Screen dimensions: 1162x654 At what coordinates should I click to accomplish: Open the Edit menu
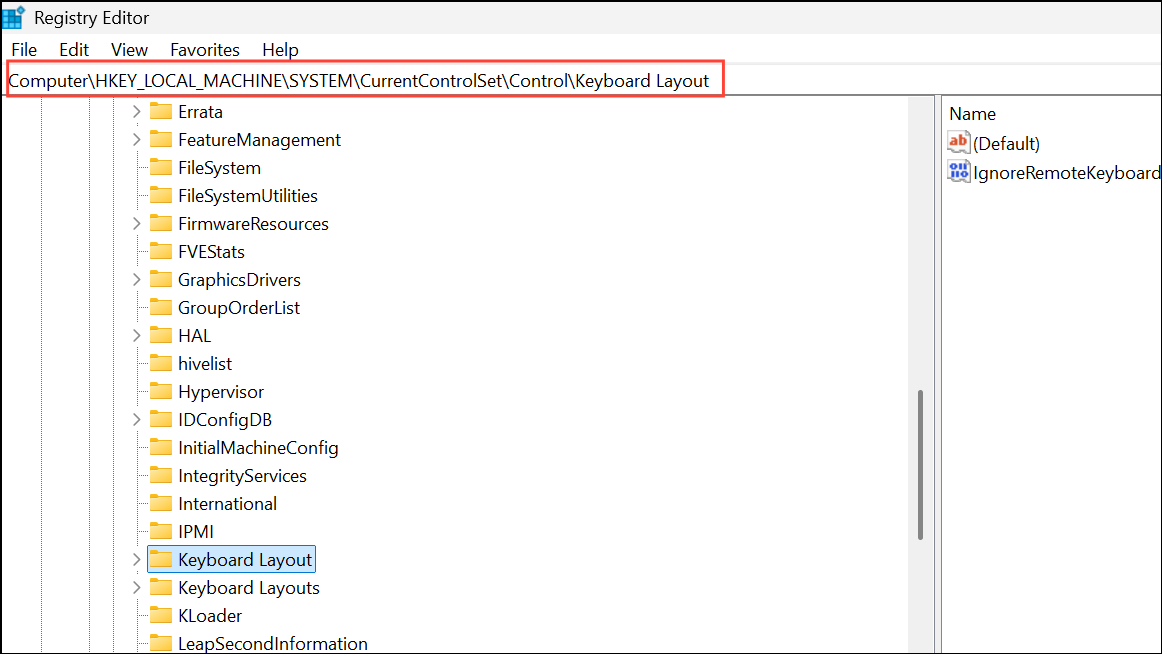pos(73,49)
